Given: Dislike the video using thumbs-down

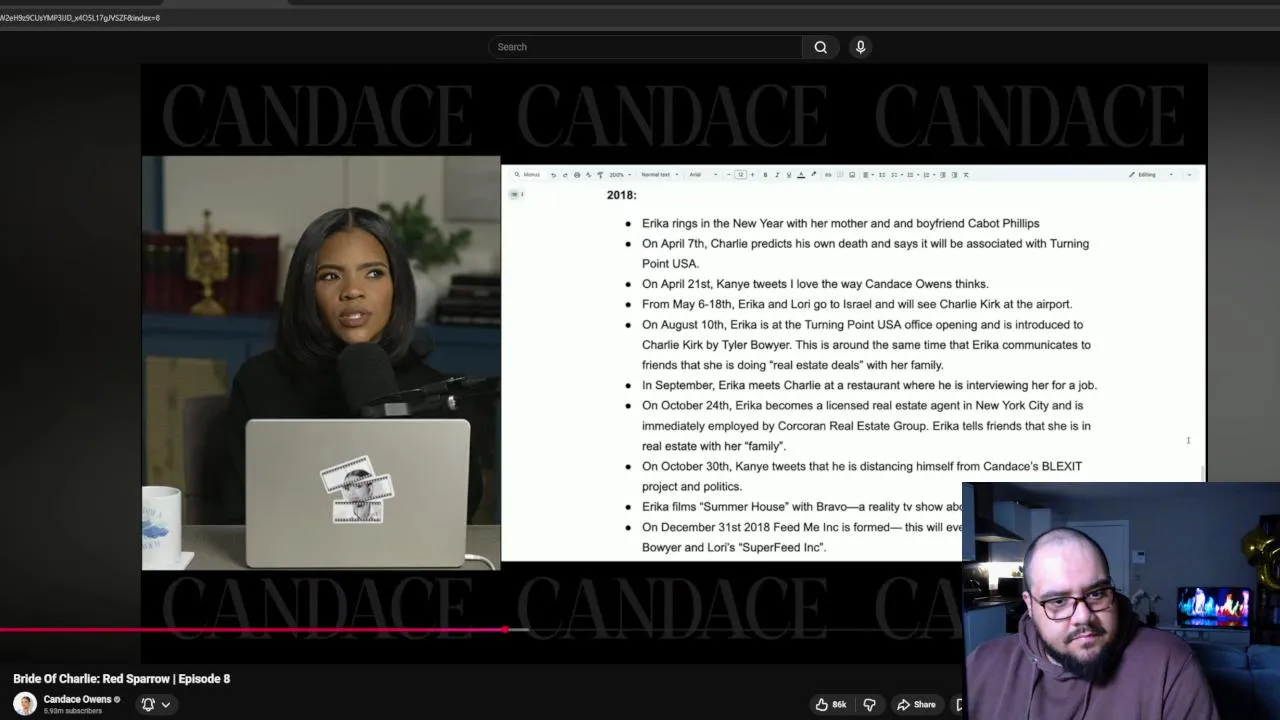Looking at the screenshot, I should (x=870, y=704).
